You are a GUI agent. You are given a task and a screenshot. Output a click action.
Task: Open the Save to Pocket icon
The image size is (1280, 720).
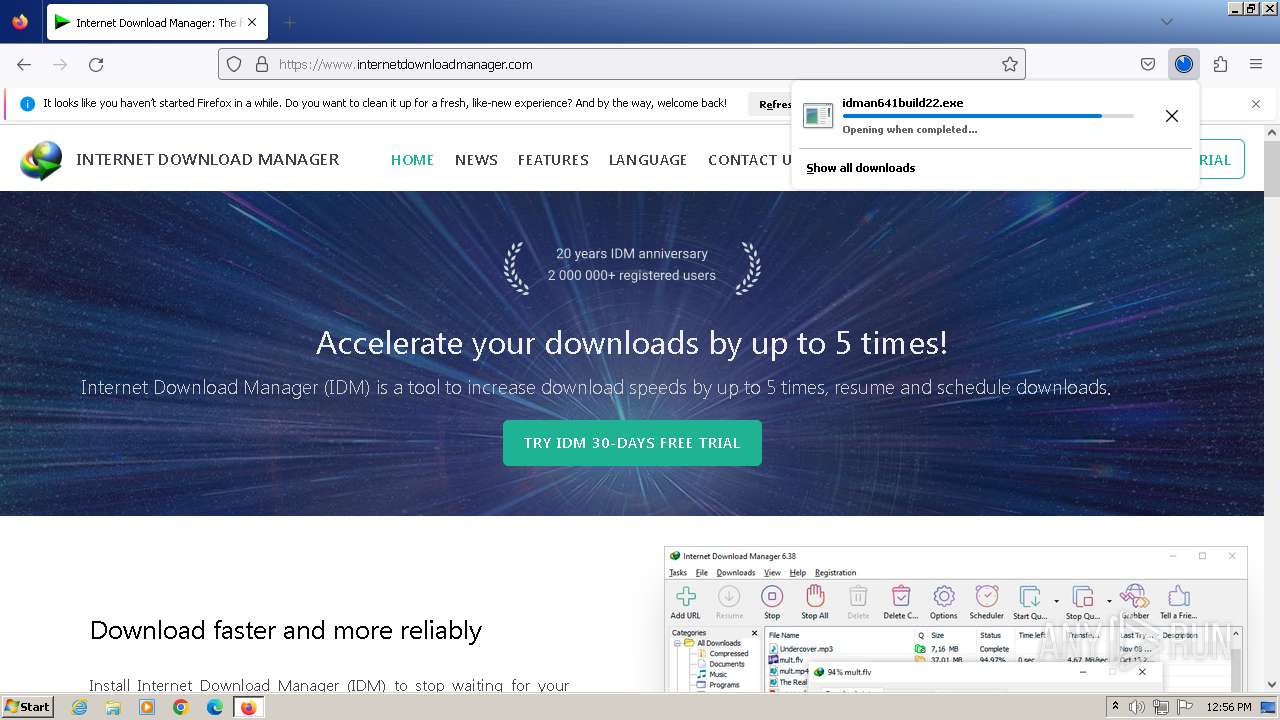coord(1148,64)
